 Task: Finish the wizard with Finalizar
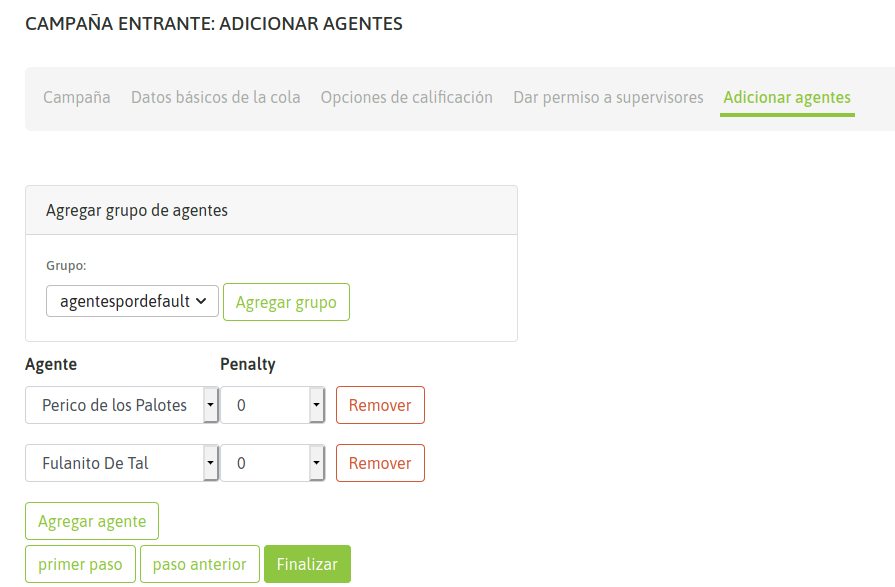click(x=307, y=564)
